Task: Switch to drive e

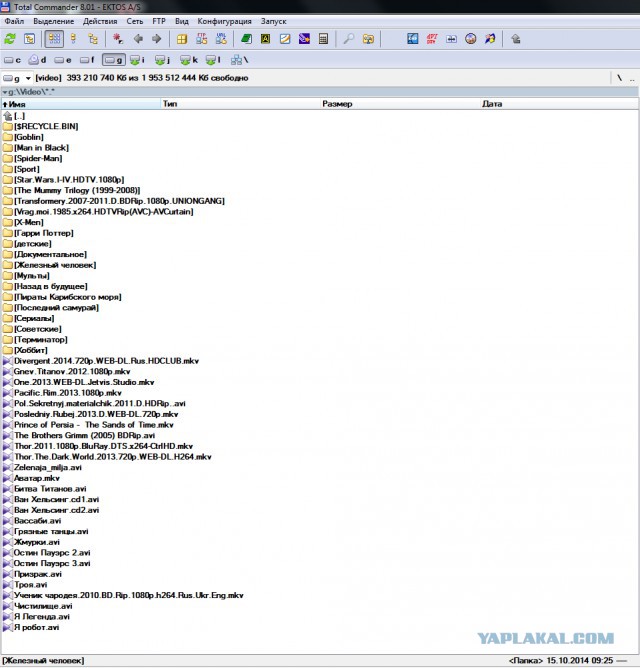Action: tap(63, 60)
